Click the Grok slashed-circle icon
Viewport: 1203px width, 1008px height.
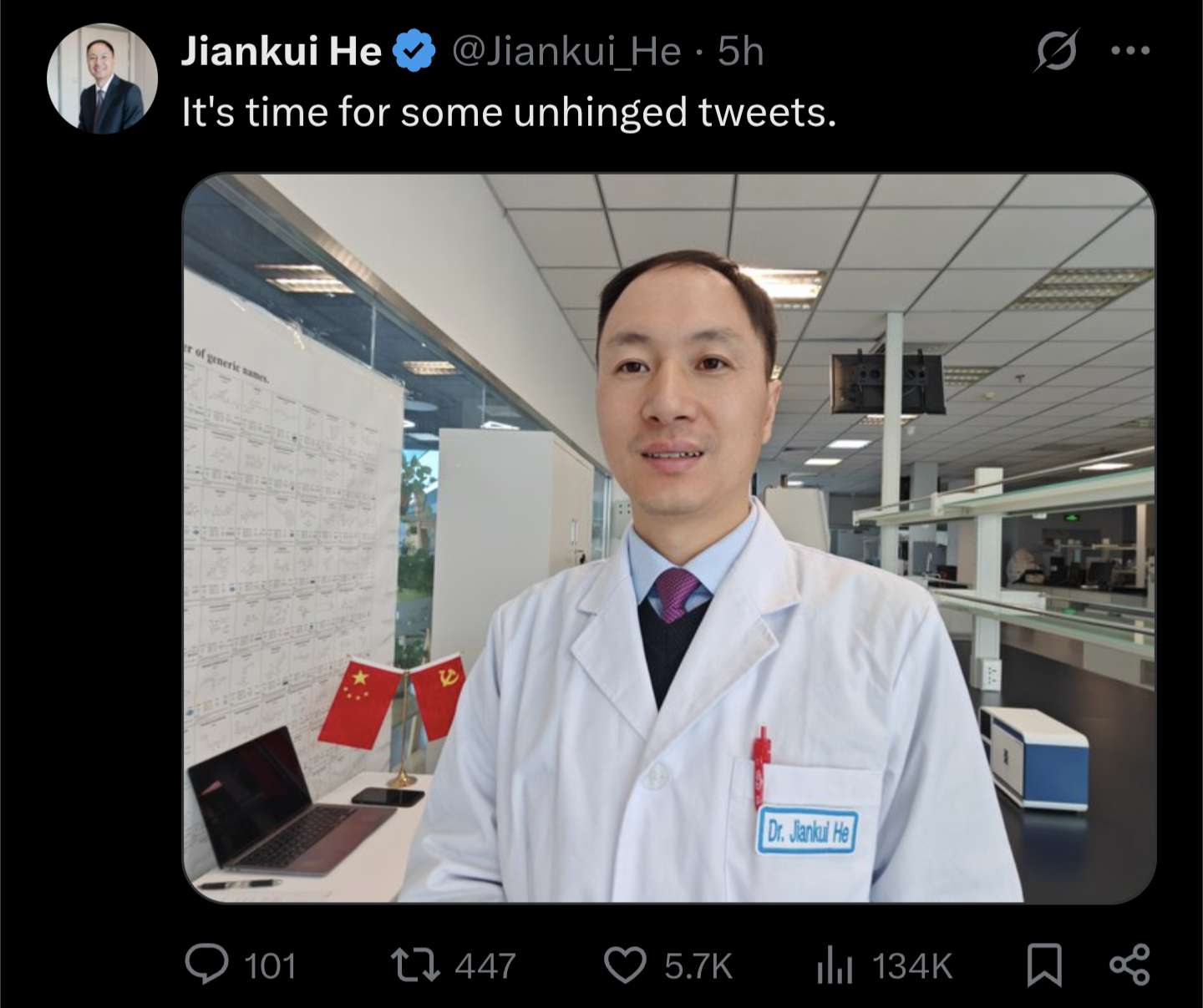click(x=1056, y=52)
